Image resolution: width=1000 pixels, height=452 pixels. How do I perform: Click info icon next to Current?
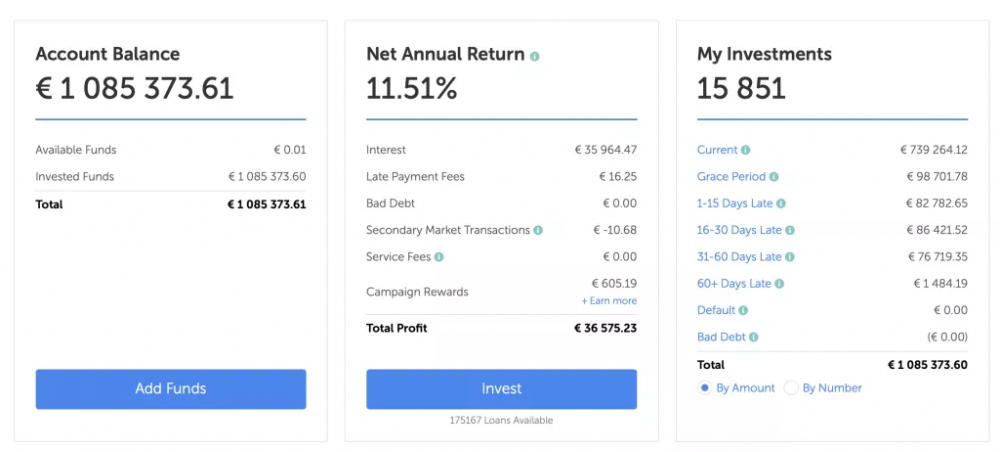pyautogui.click(x=746, y=150)
